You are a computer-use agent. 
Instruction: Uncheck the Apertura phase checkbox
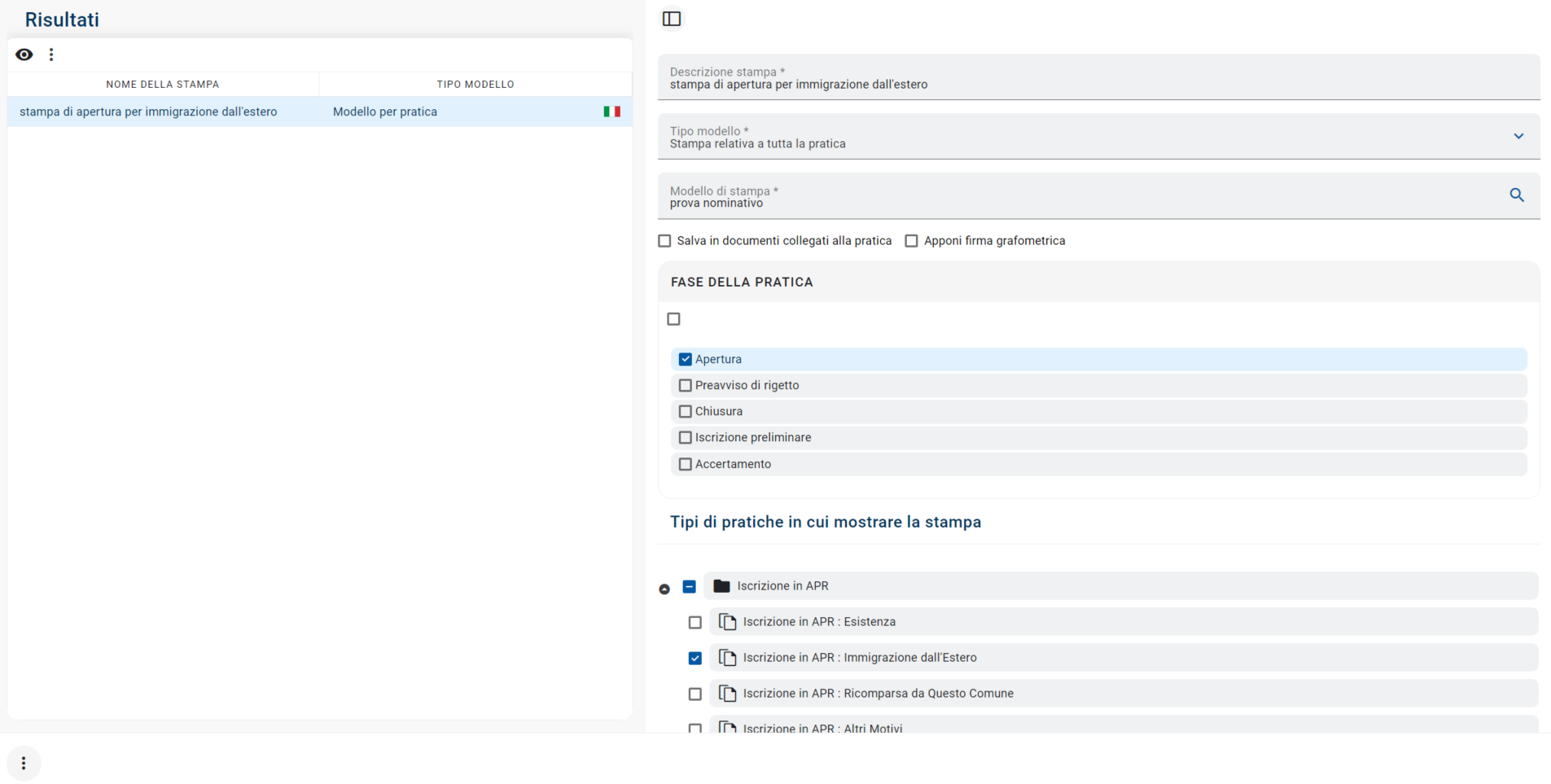coord(686,359)
